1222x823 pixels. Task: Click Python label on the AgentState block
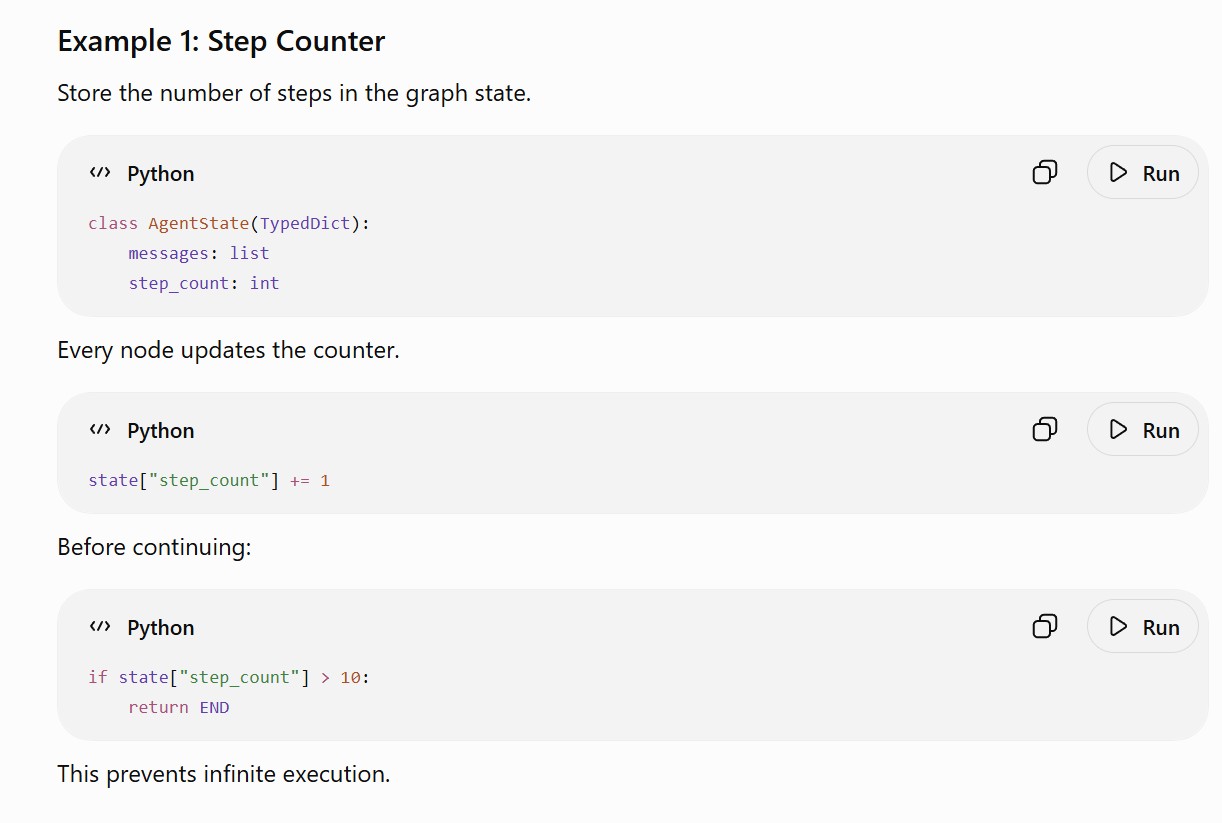click(161, 174)
